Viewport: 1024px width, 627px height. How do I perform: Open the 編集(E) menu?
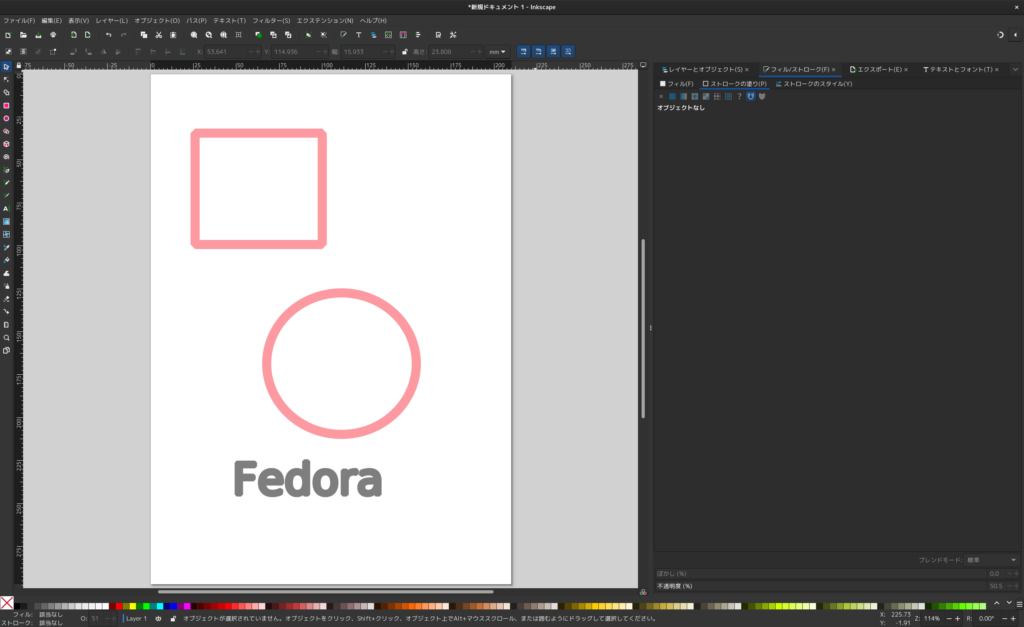52,21
